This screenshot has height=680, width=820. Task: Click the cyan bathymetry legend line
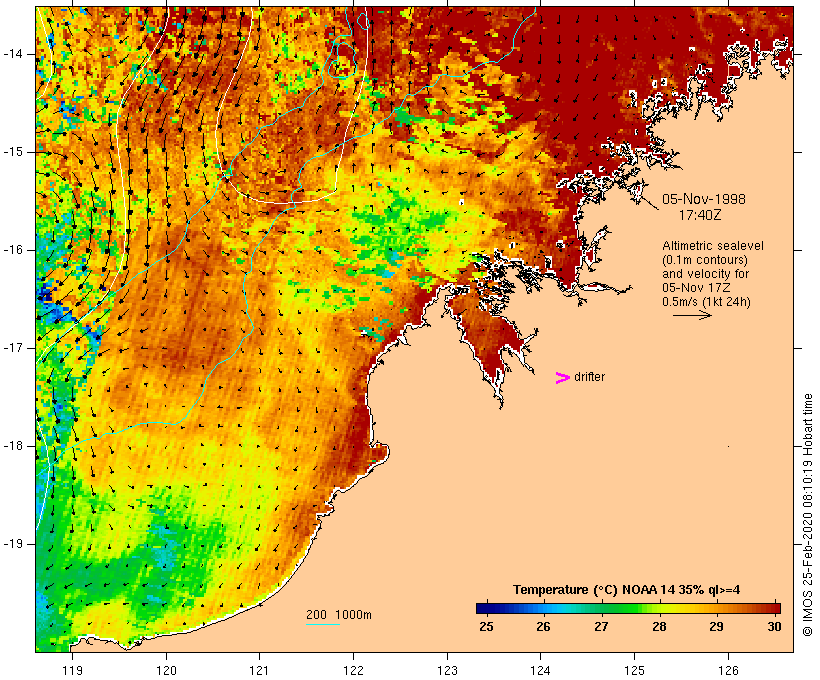(x=323, y=624)
